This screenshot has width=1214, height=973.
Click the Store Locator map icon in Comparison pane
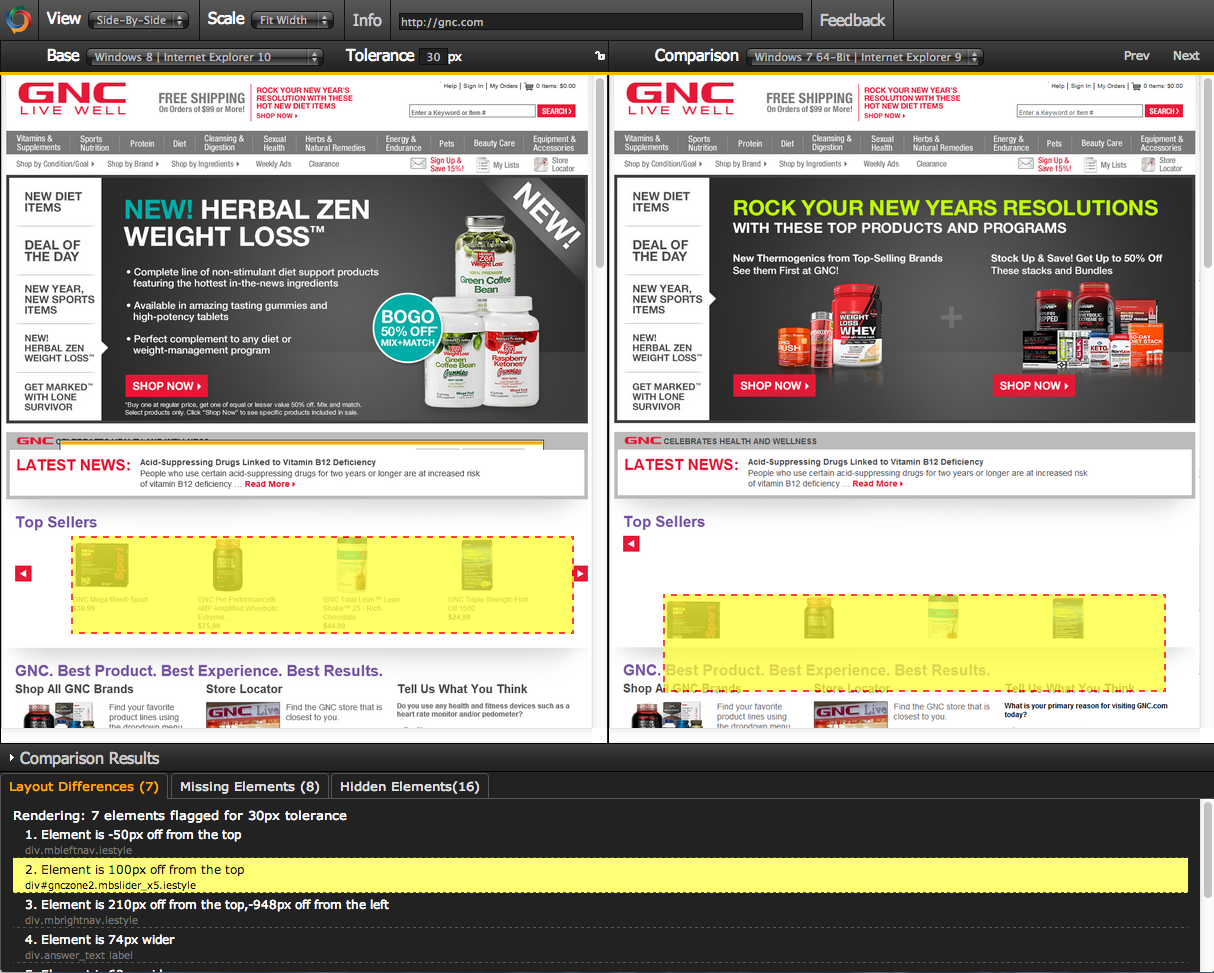click(1148, 164)
